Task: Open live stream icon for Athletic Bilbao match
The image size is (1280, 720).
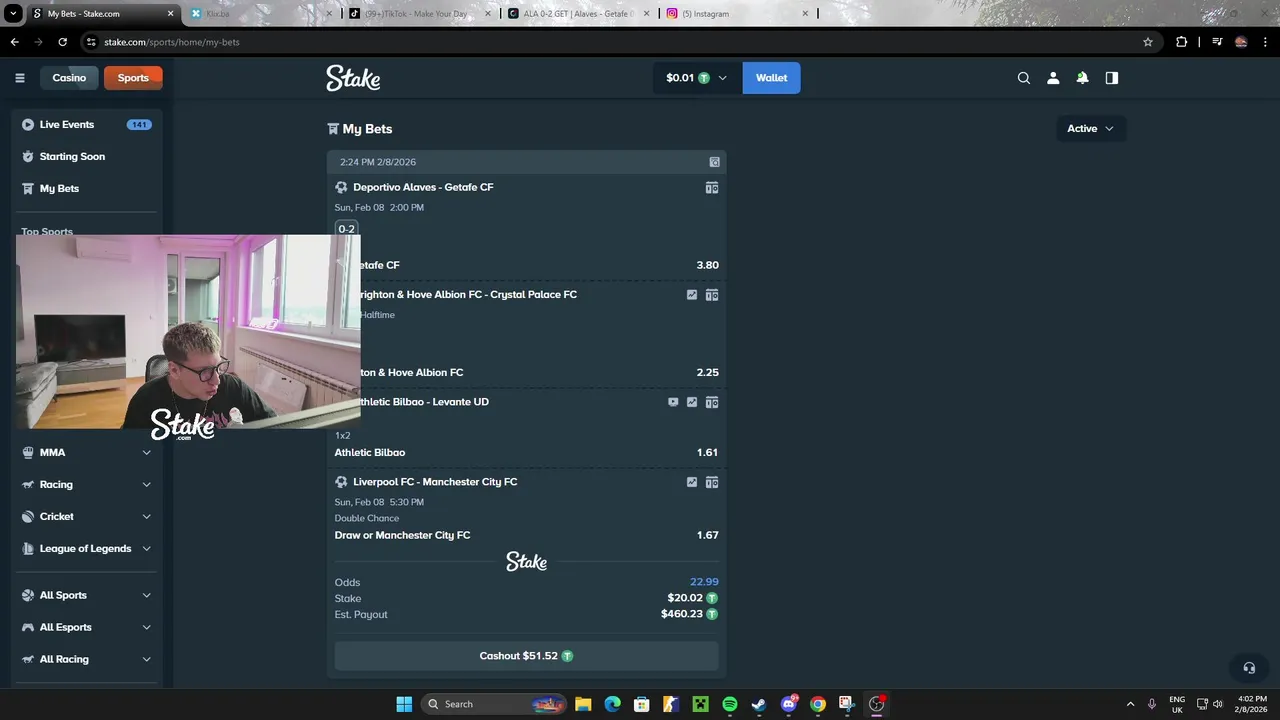Action: [x=673, y=402]
